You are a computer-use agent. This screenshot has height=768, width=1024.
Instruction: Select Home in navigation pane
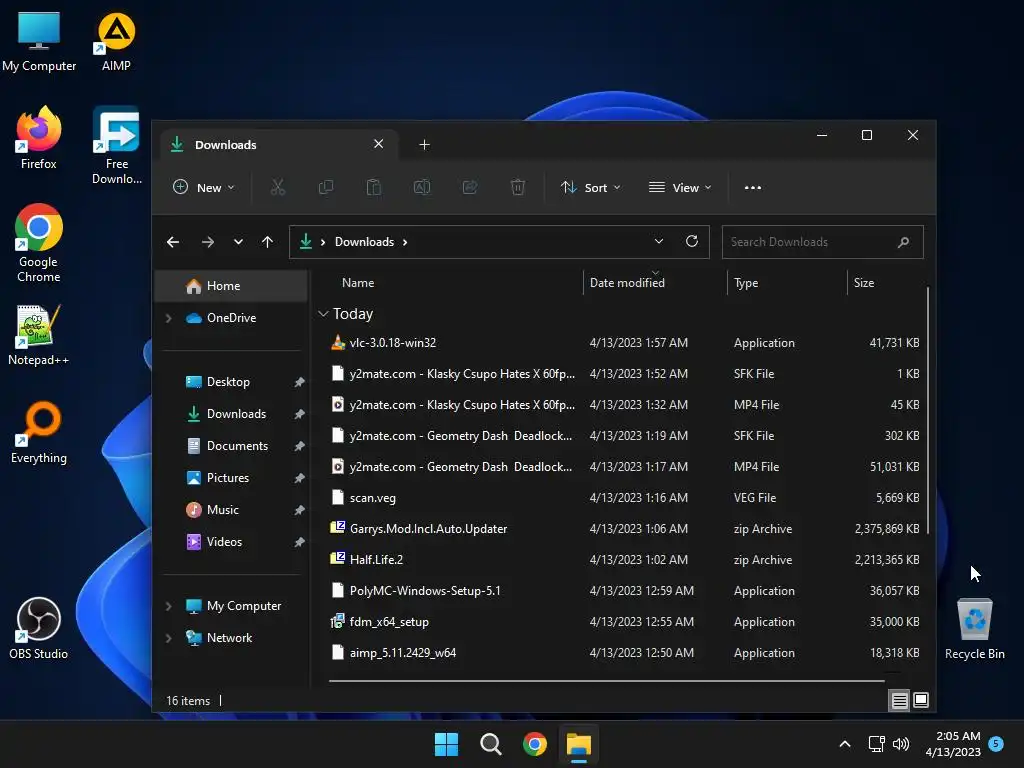(231, 286)
